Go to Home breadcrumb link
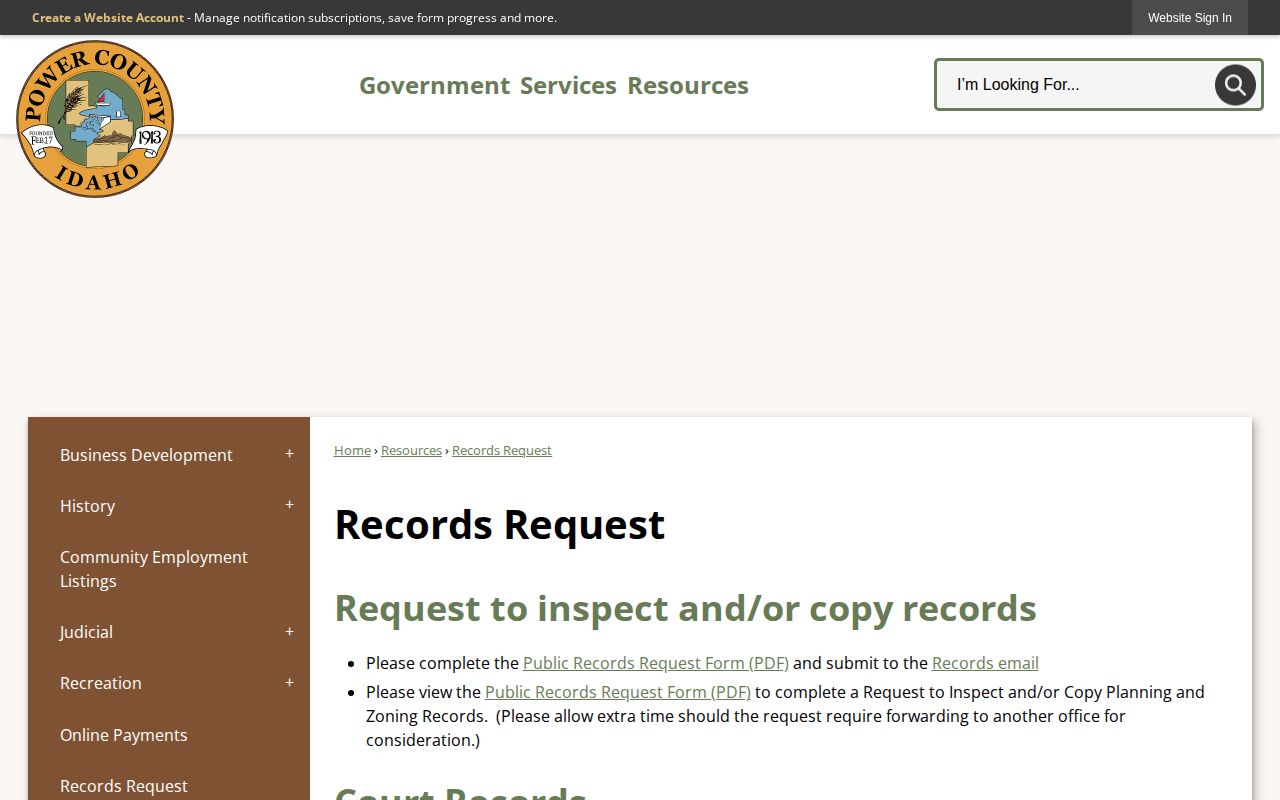The image size is (1280, 800). tap(352, 451)
